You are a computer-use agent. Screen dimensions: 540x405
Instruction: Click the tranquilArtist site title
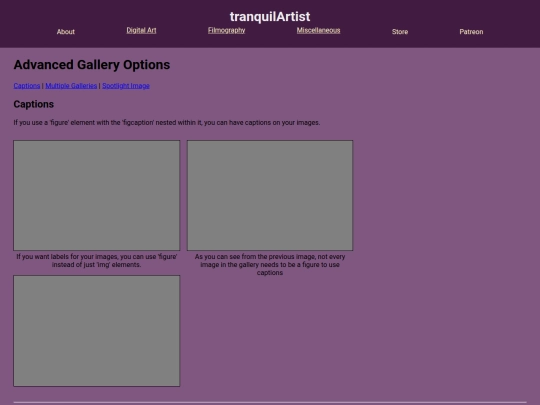(270, 17)
